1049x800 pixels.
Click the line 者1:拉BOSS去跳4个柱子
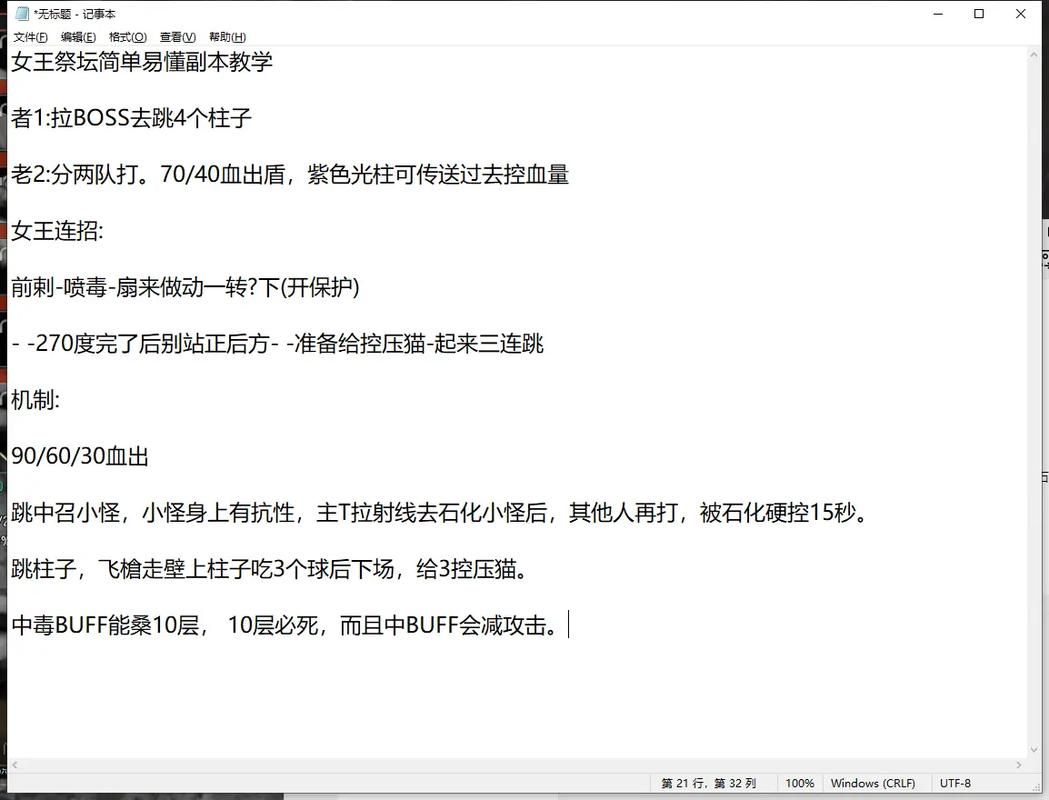[131, 118]
